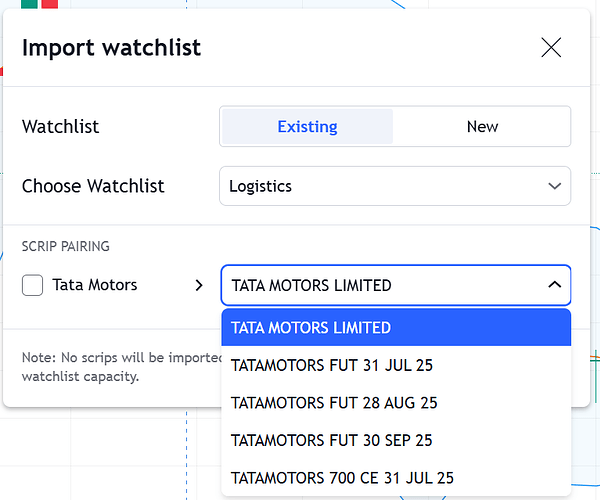Open the Logistics watchlist dropdown

pyautogui.click(x=394, y=186)
